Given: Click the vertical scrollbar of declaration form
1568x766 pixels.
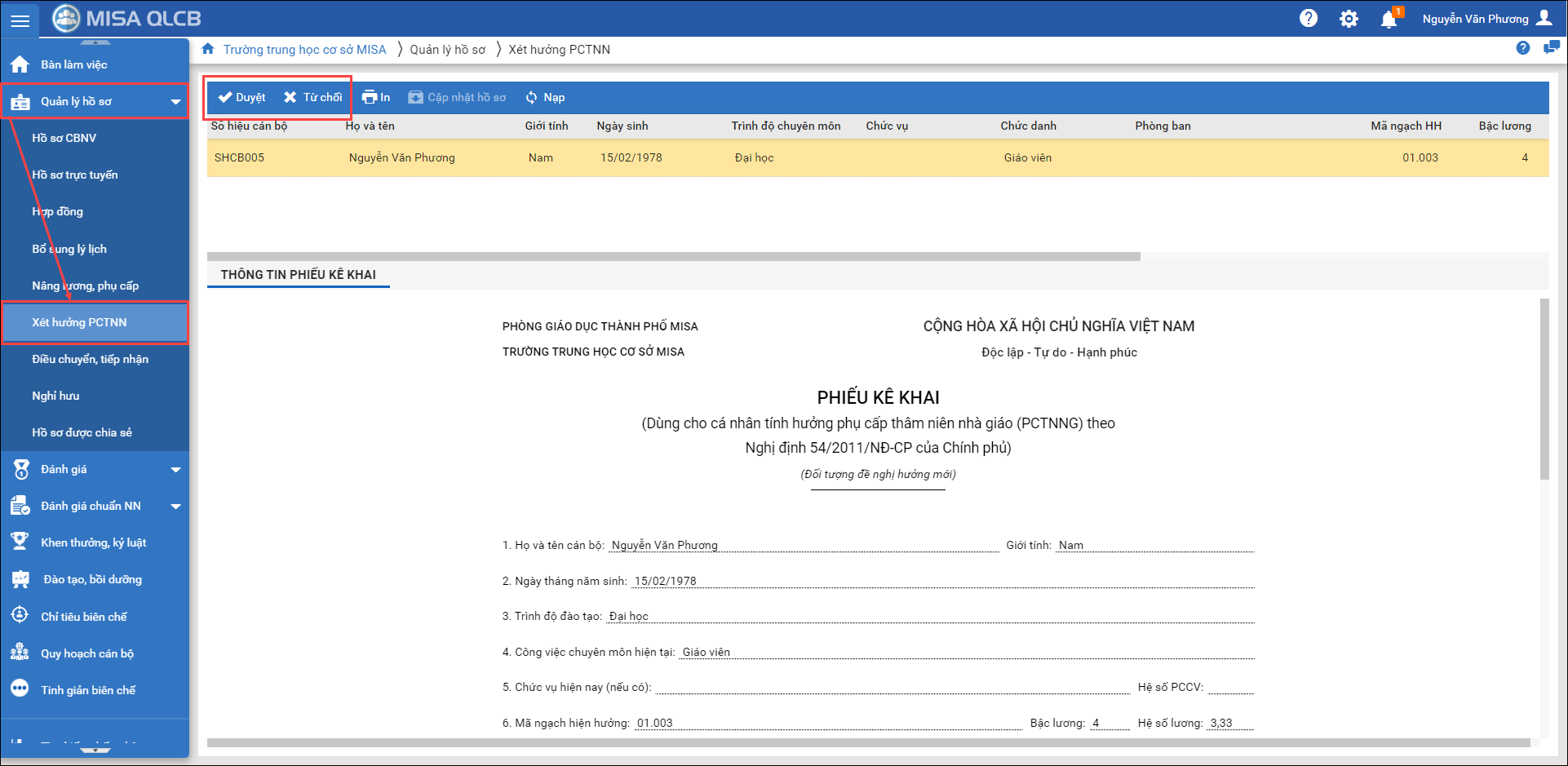Looking at the screenshot, I should (x=1544, y=390).
